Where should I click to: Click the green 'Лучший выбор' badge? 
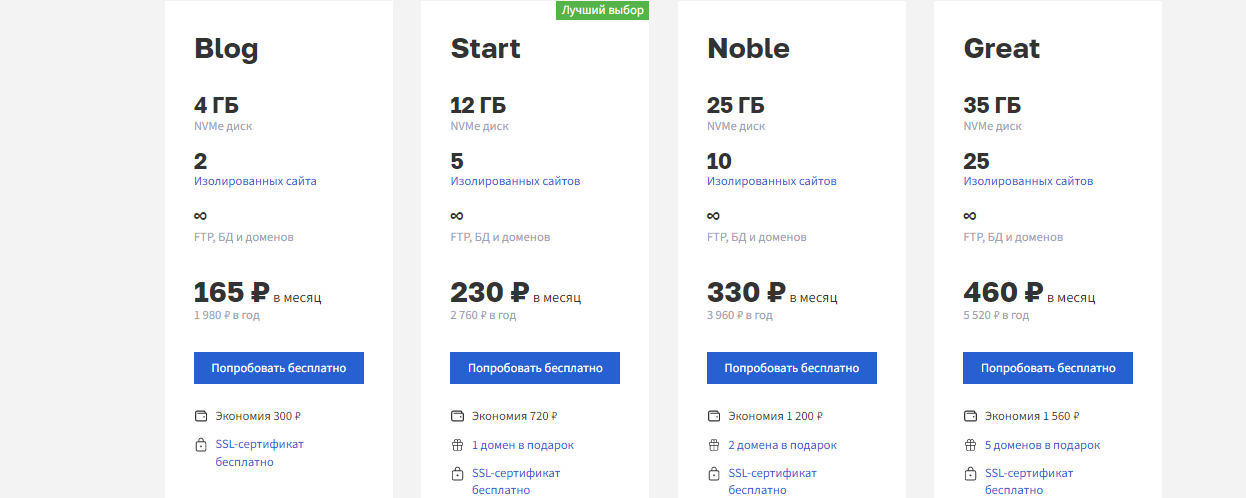click(x=603, y=10)
